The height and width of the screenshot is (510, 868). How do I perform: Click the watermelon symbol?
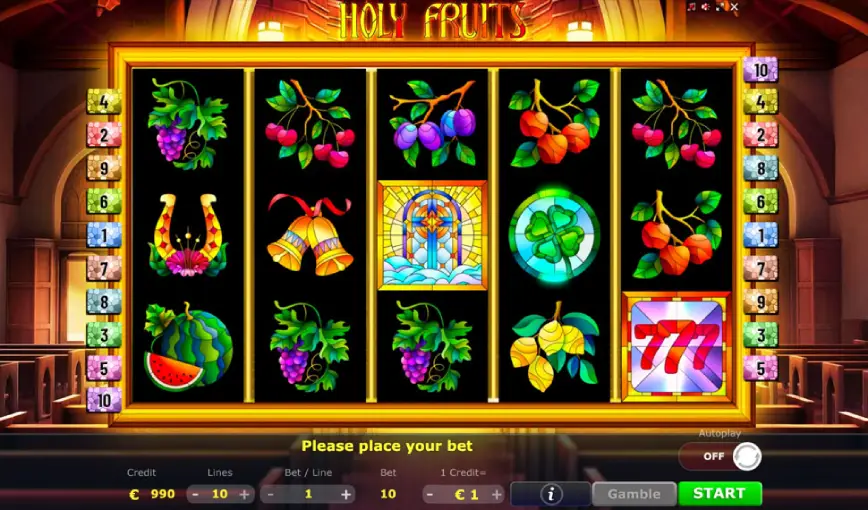click(188, 346)
